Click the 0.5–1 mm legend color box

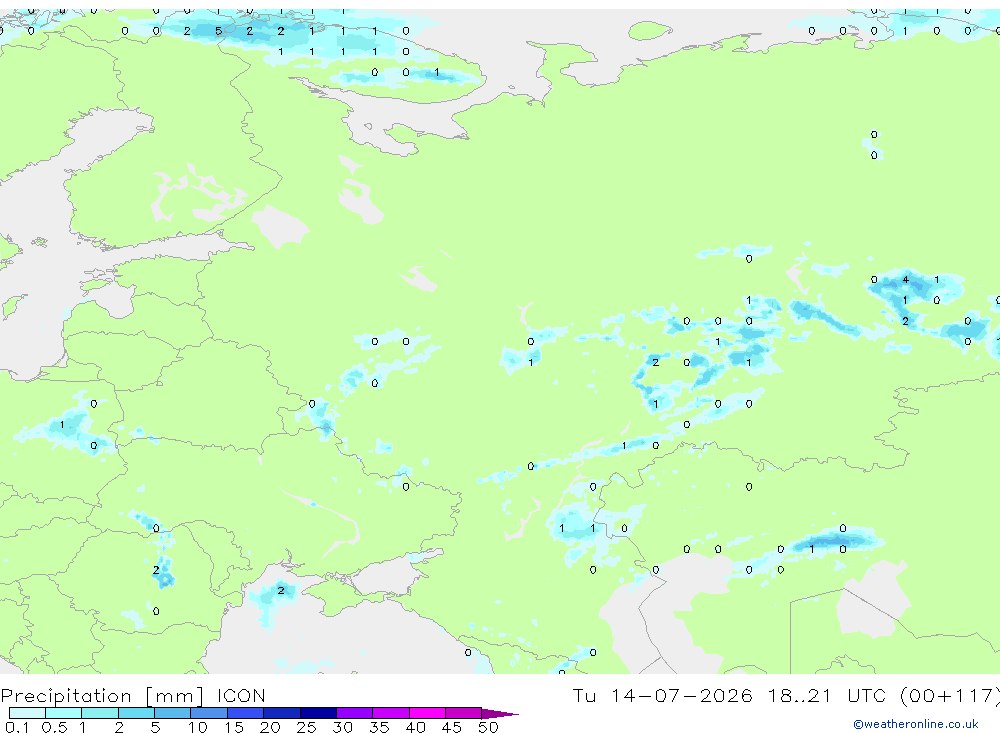tap(64, 713)
